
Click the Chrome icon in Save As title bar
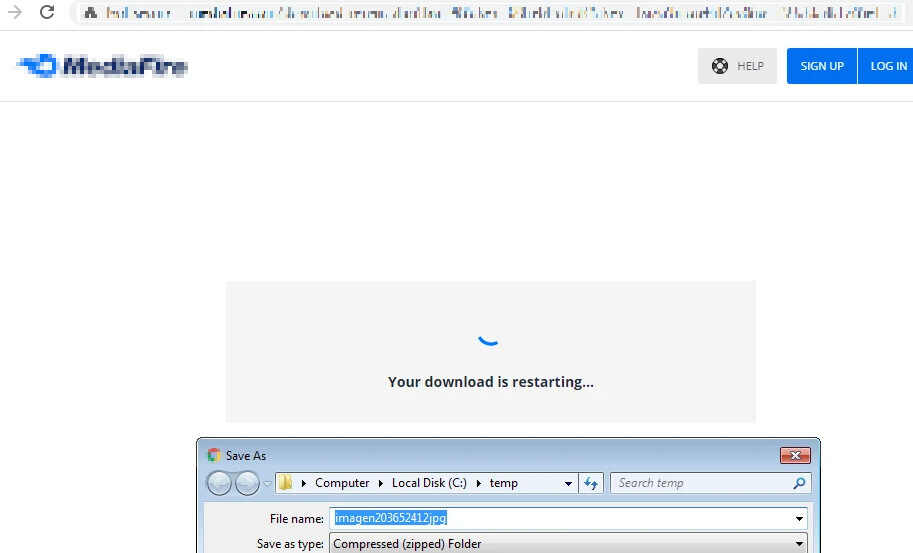[214, 455]
